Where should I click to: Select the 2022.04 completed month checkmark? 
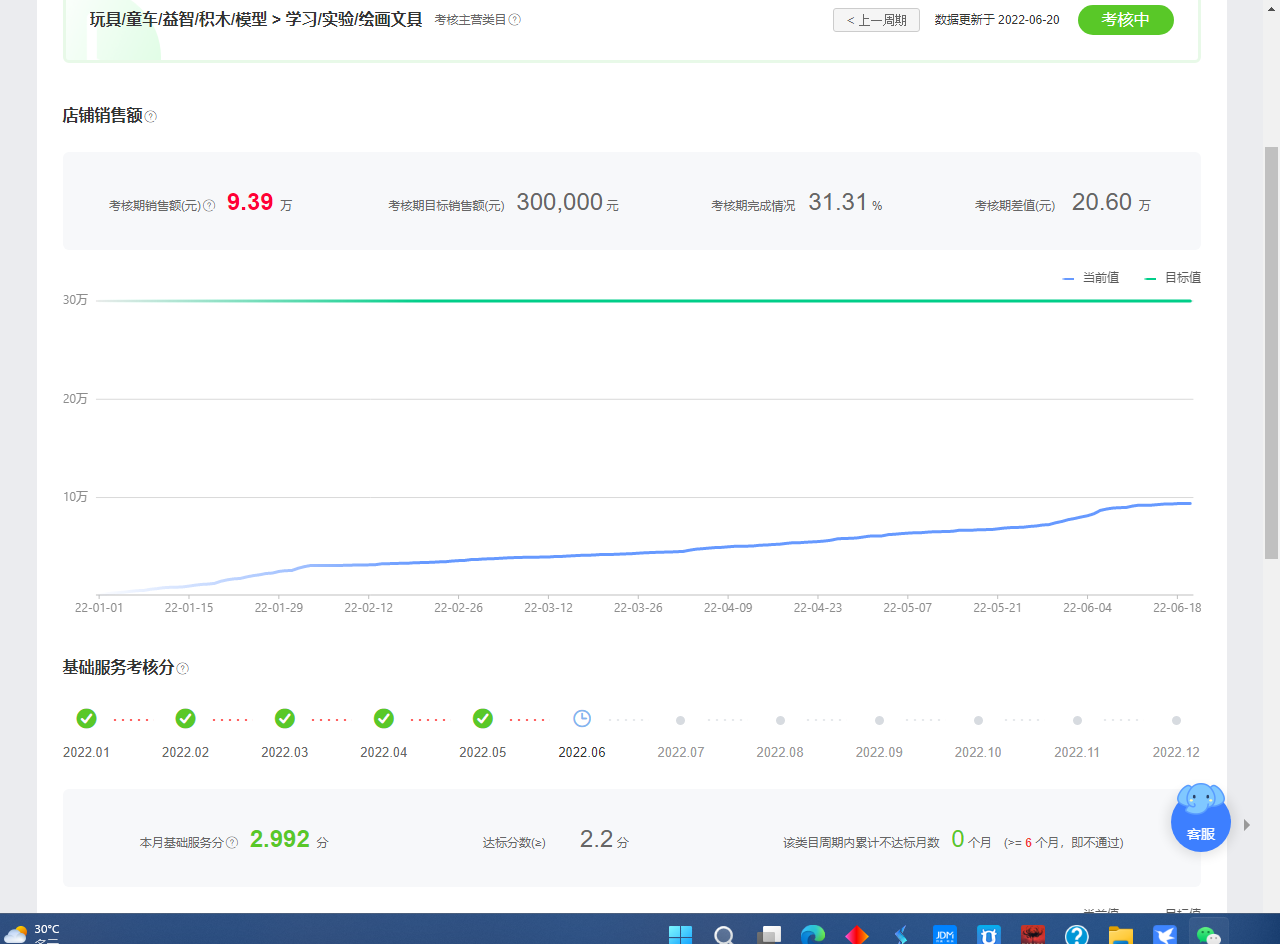click(384, 719)
